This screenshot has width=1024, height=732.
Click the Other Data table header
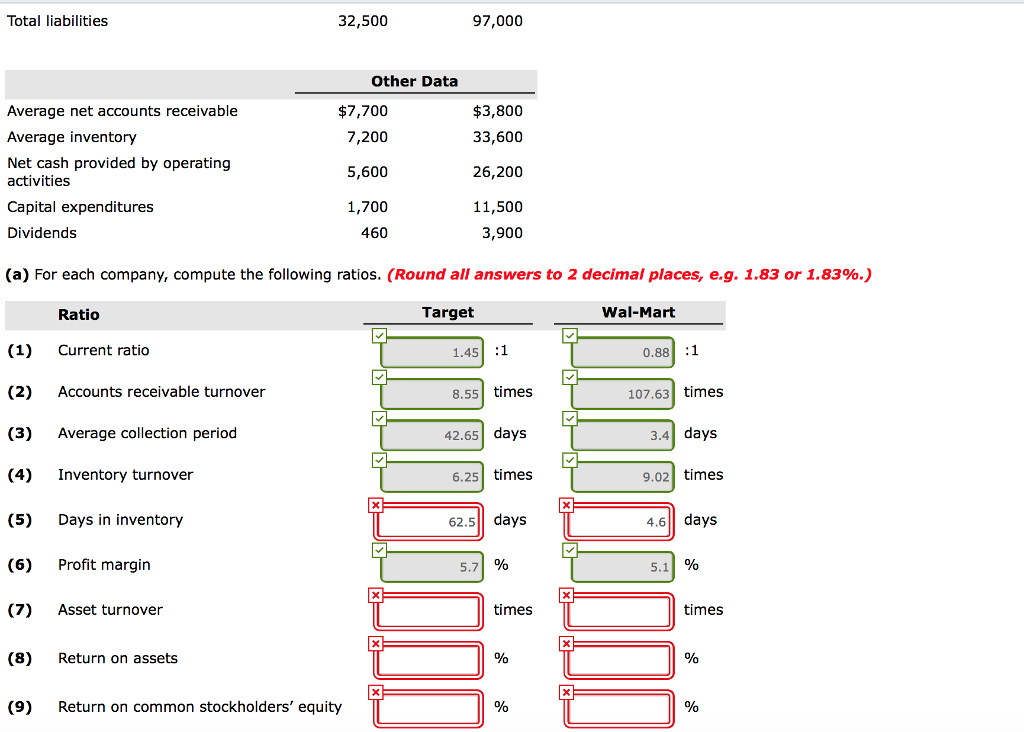pyautogui.click(x=414, y=81)
